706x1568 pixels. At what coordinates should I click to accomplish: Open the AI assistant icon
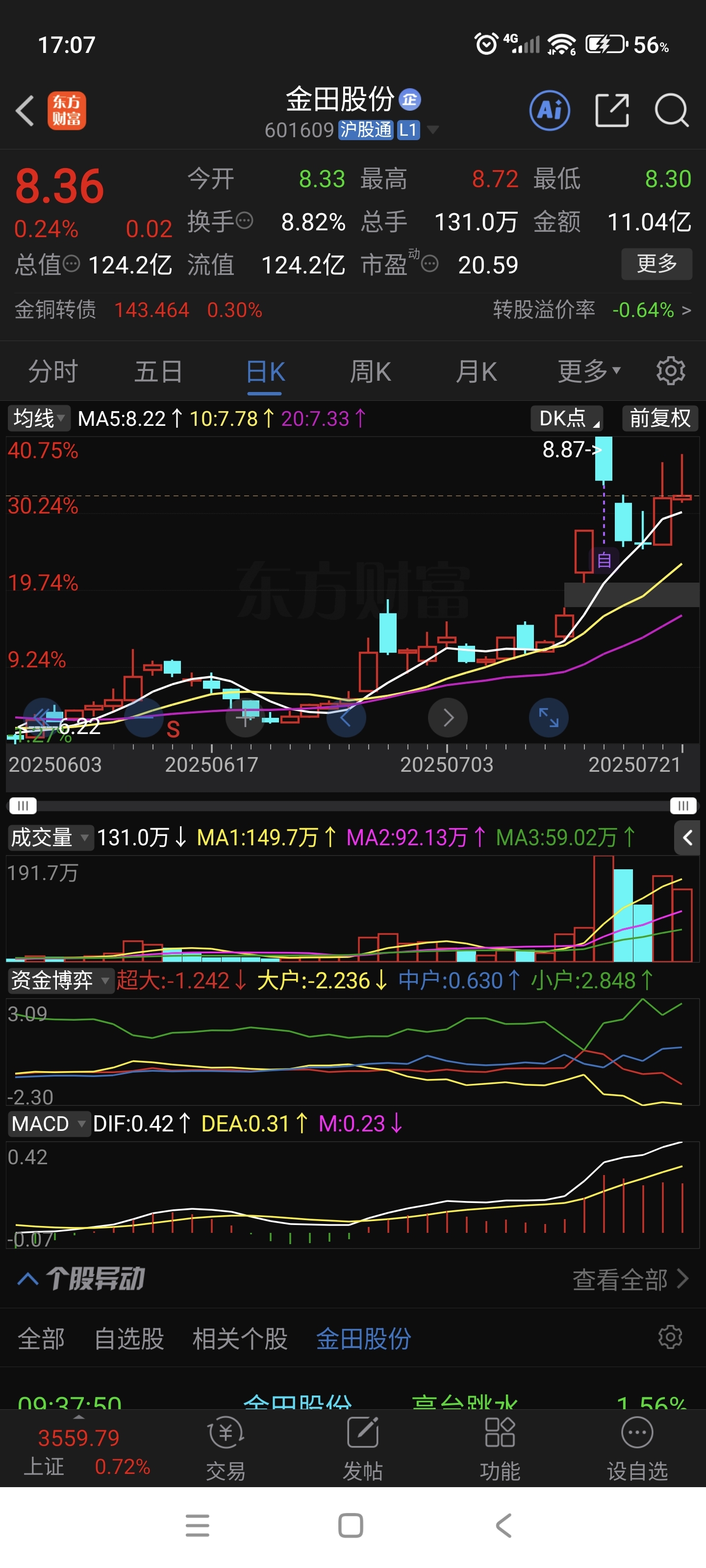click(x=550, y=111)
